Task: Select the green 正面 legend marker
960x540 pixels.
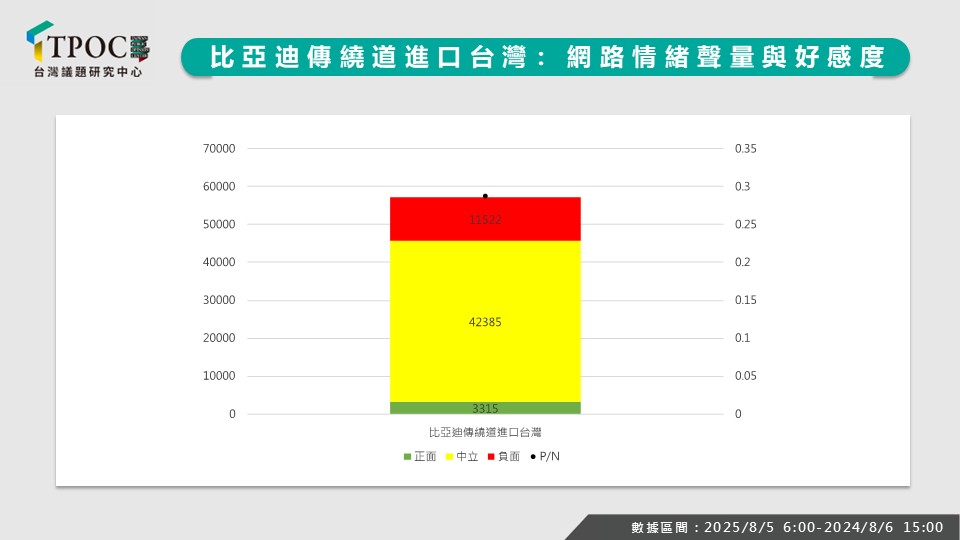Action: tap(407, 457)
